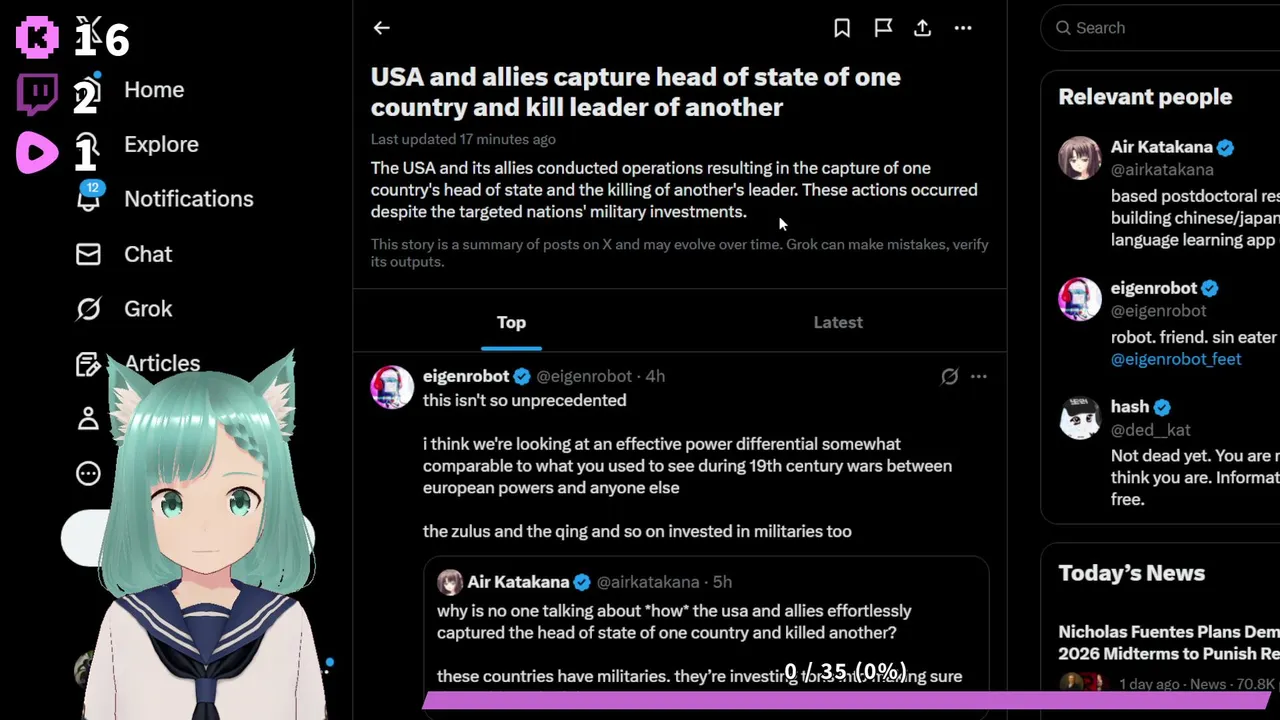Click the flag report icon
The height and width of the screenshot is (720, 1280).
883,28
